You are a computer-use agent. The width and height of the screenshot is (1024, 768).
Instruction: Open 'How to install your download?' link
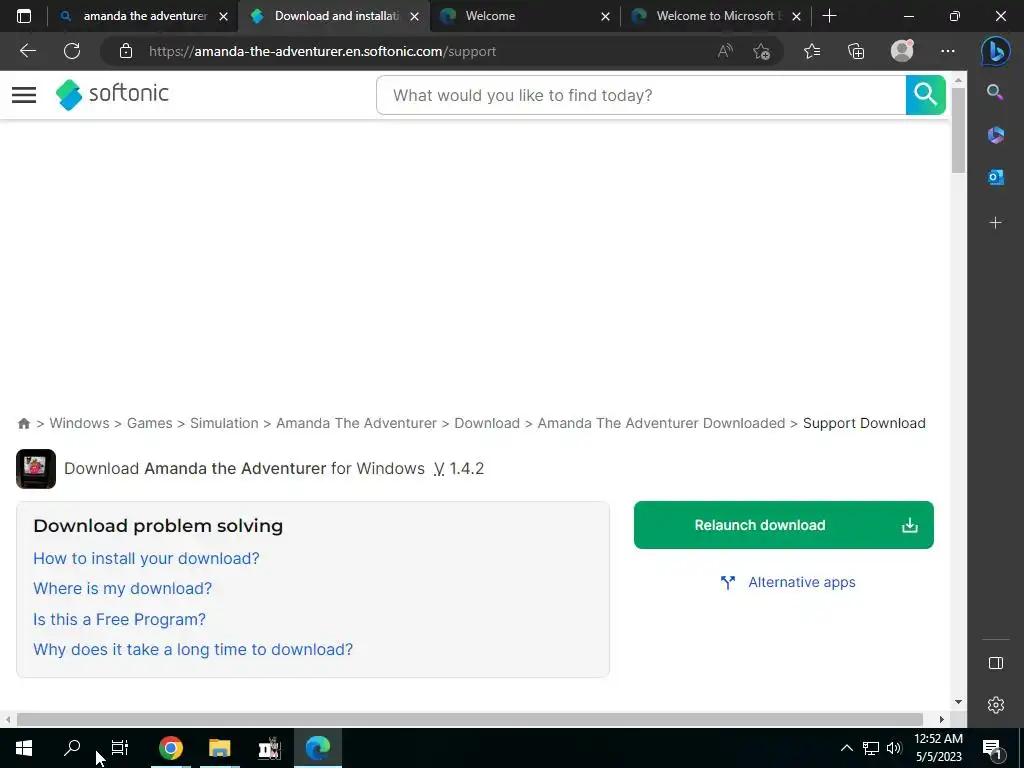[146, 558]
